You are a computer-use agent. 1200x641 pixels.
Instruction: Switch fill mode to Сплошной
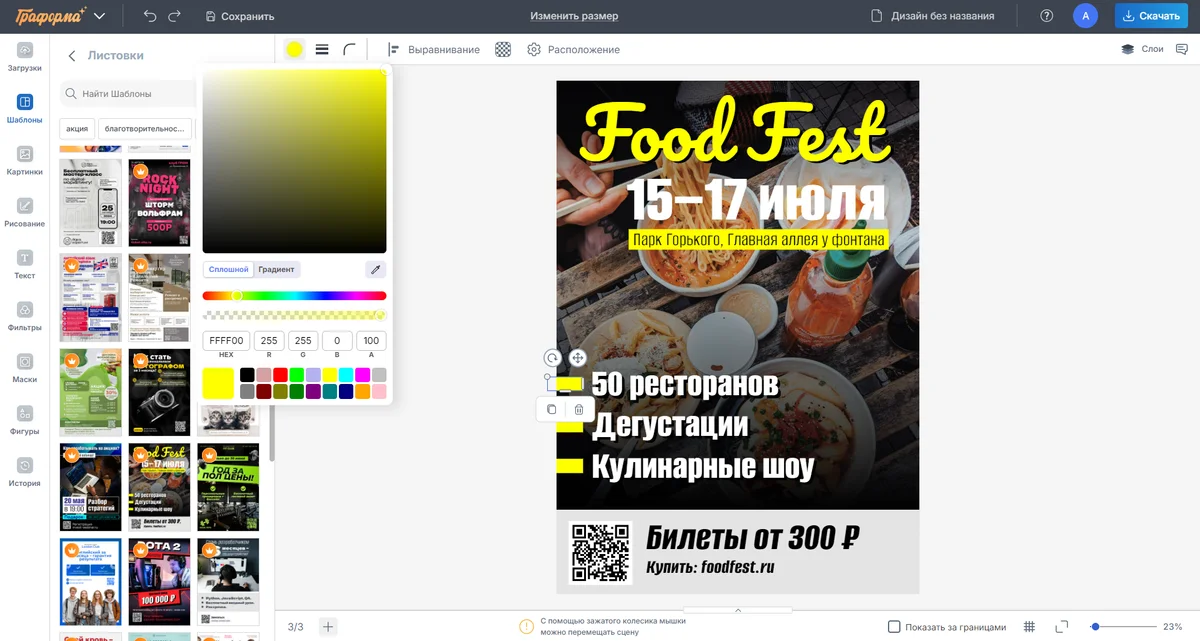pos(229,269)
